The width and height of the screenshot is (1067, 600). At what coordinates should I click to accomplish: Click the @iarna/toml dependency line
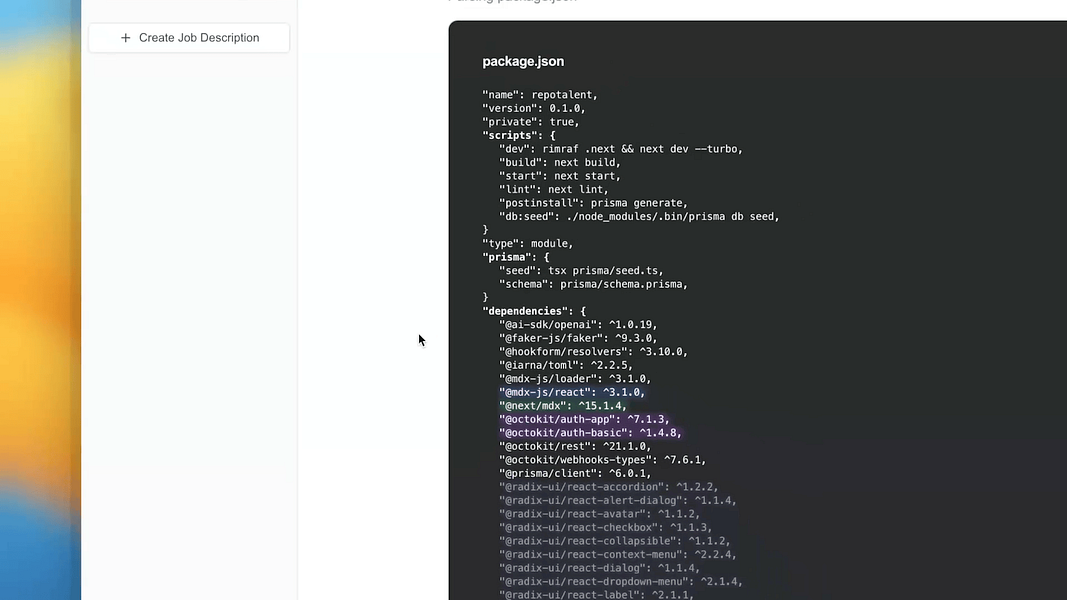[x=565, y=365]
